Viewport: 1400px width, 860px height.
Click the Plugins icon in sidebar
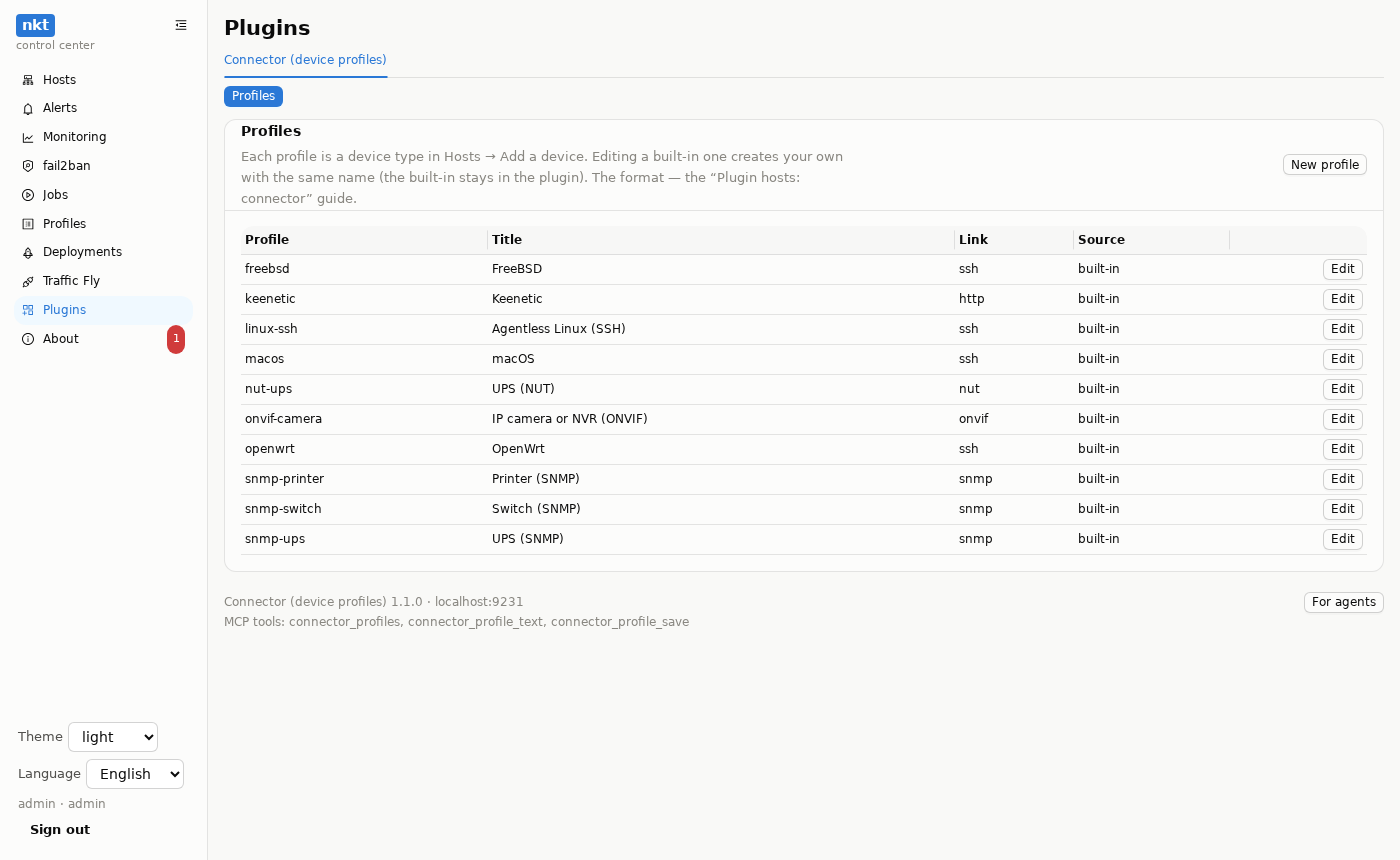click(x=28, y=310)
